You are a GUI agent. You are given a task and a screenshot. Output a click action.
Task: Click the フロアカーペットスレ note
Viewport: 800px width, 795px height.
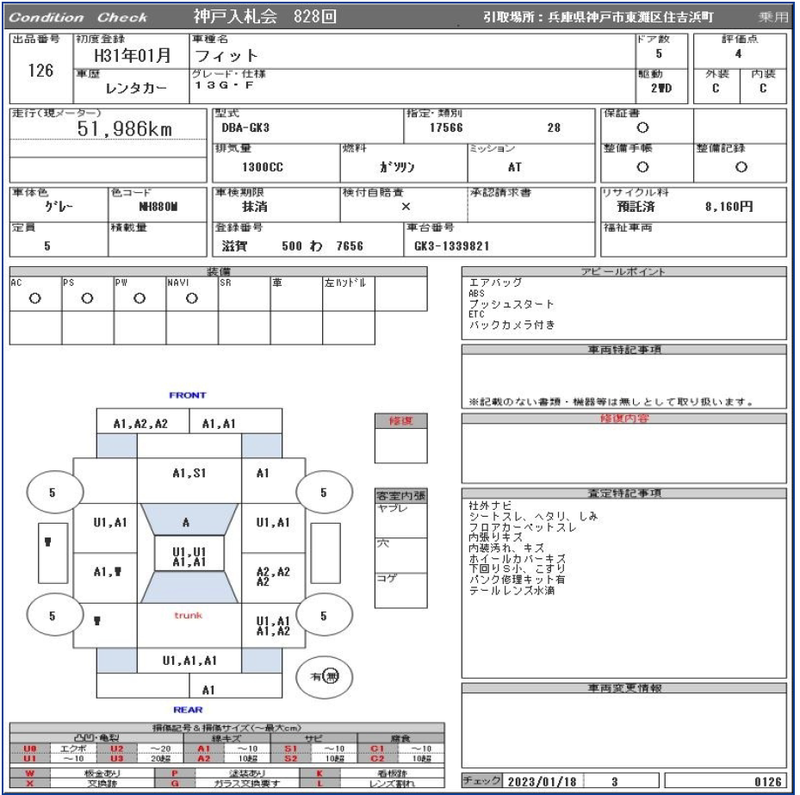[x=522, y=527]
